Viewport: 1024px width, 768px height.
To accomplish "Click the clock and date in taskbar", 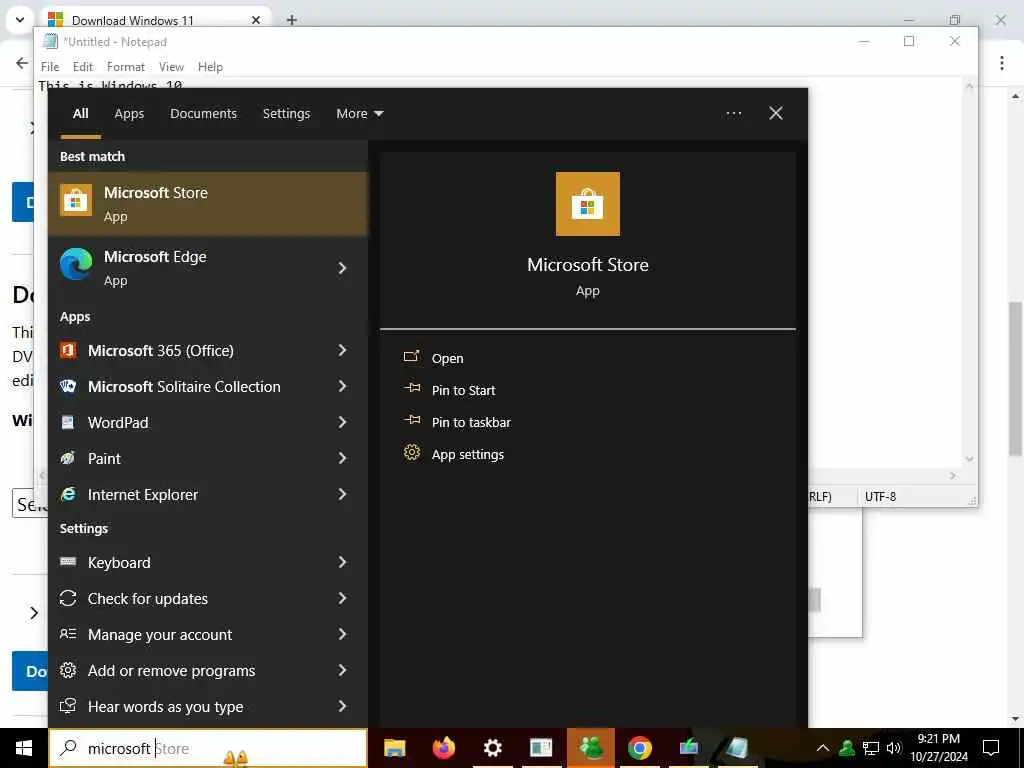I will pos(939,748).
